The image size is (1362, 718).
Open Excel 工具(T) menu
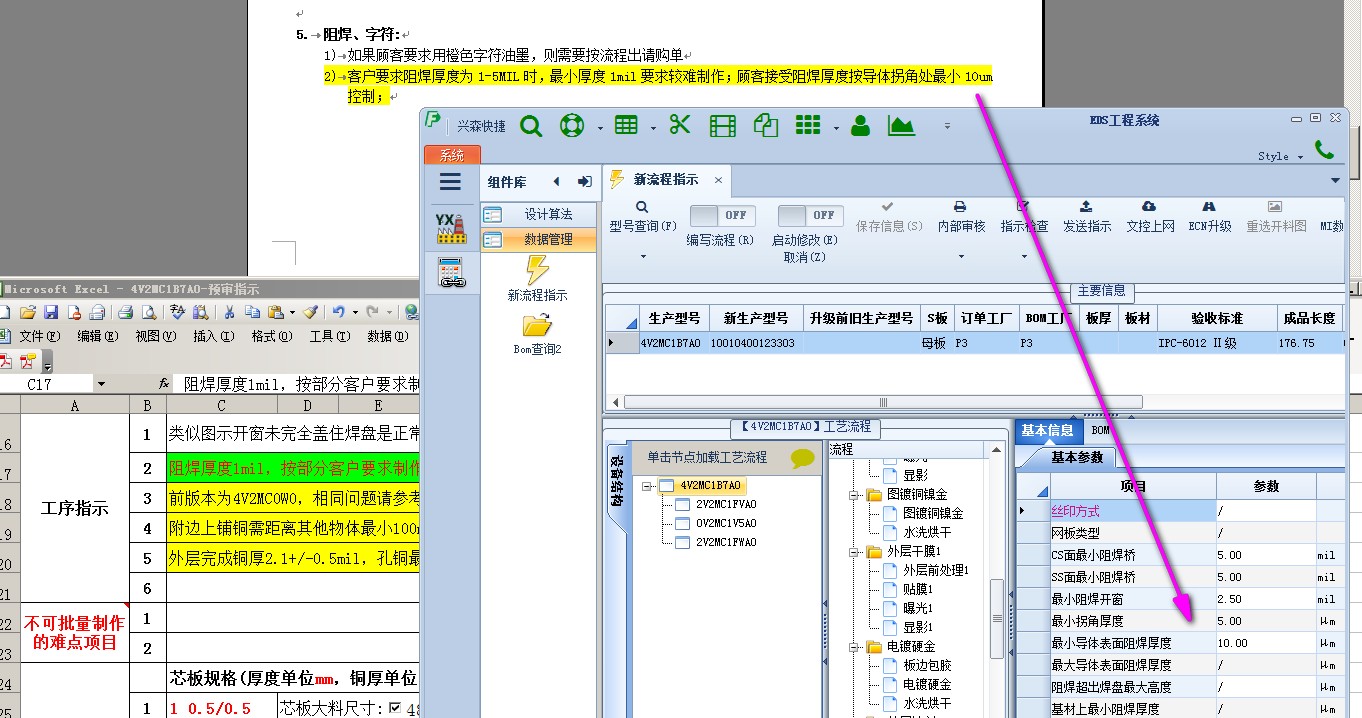point(328,336)
